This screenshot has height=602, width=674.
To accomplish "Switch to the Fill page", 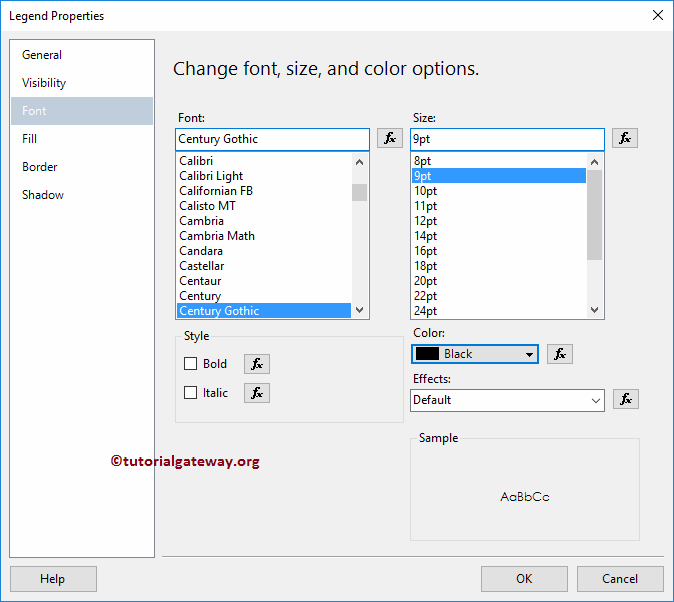I will click(82, 139).
